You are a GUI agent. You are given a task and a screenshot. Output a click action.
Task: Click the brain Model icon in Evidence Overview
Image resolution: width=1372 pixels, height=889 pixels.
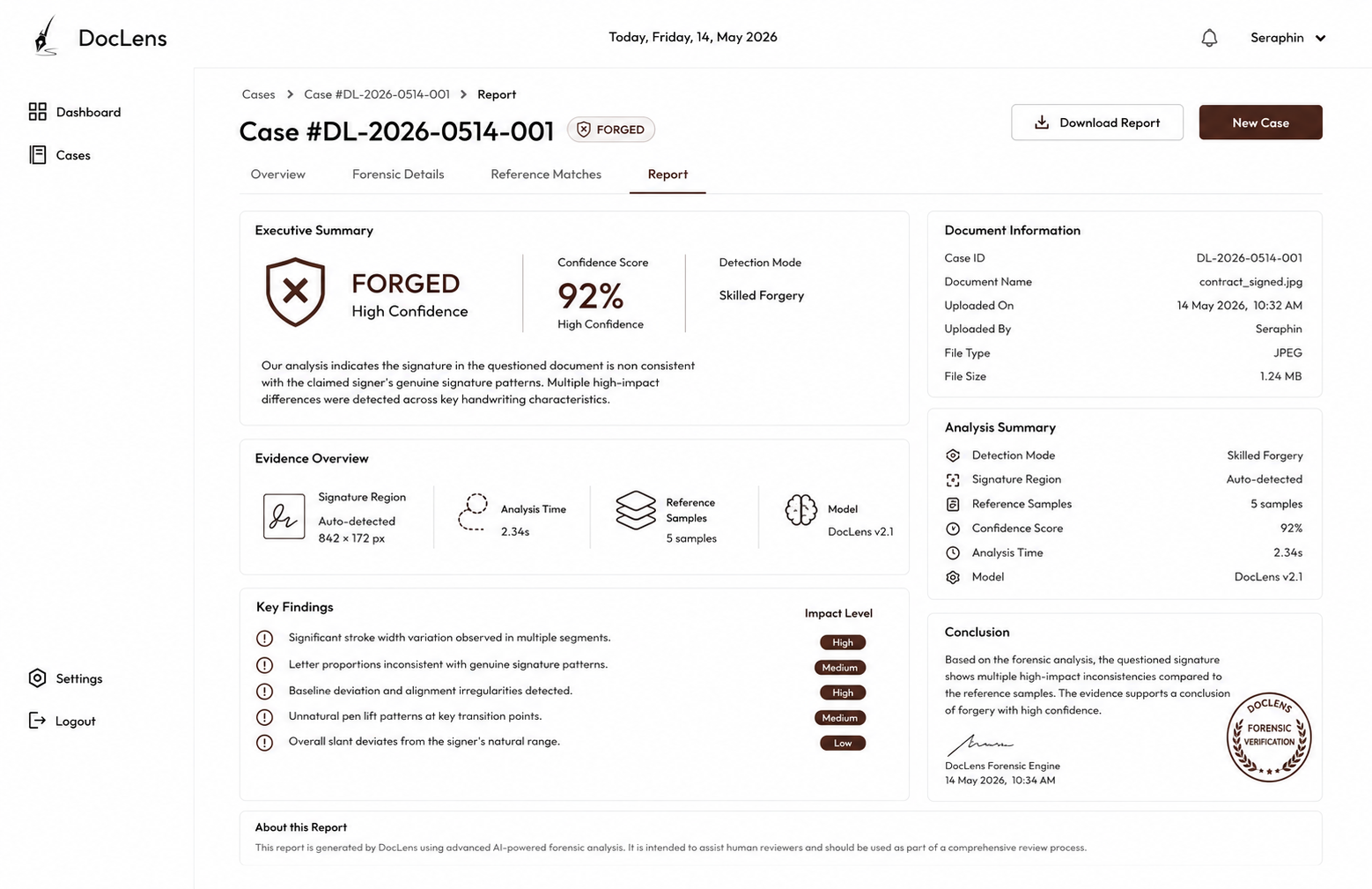(800, 510)
